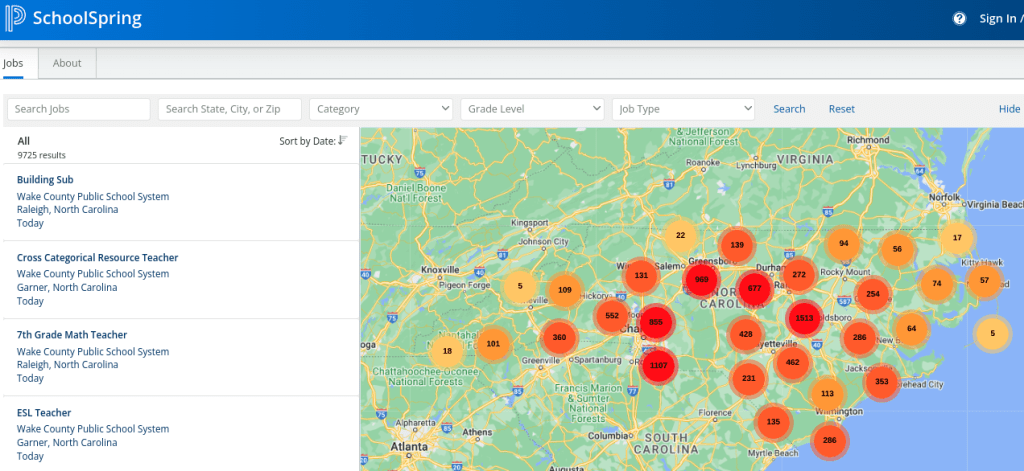Click the SchoolSpring logo icon
Screen dimensions: 1024x471
[17, 18]
